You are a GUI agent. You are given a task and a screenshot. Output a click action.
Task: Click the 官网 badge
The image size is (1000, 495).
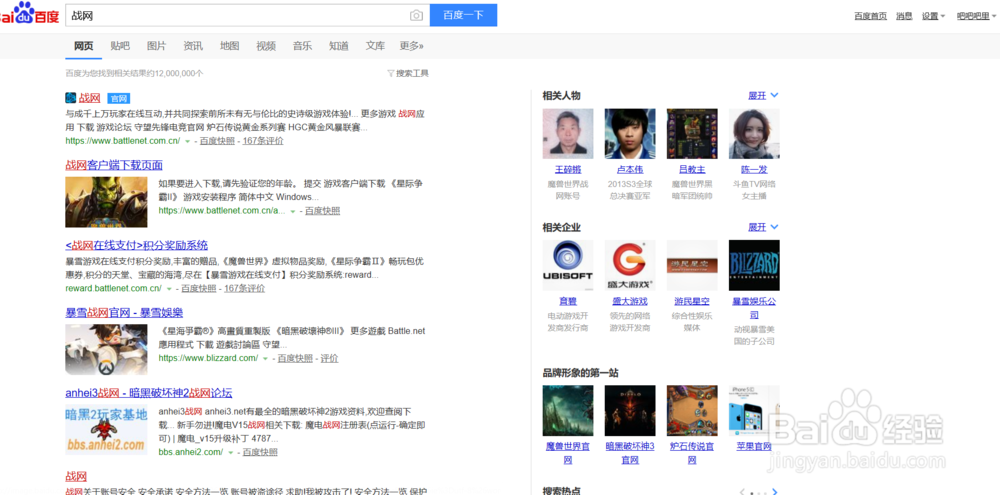coord(119,98)
